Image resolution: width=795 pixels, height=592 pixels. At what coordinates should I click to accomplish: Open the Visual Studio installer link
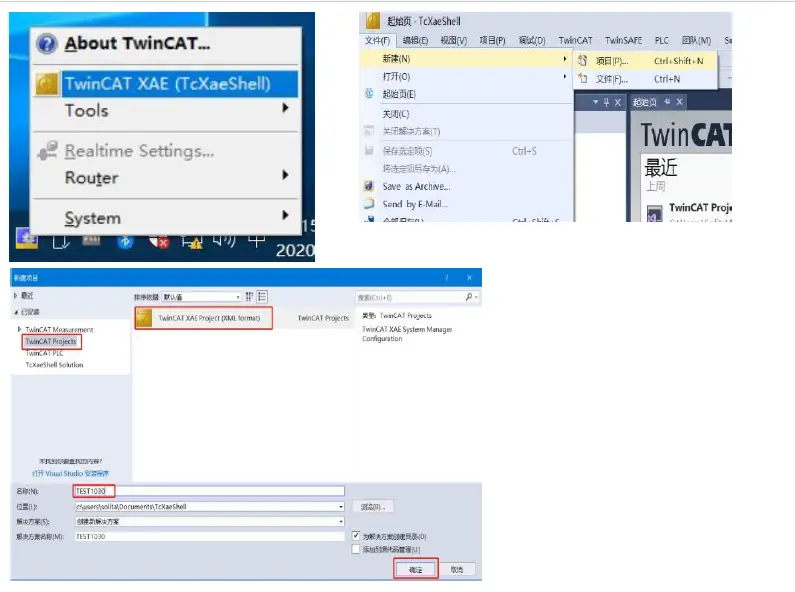[70, 473]
